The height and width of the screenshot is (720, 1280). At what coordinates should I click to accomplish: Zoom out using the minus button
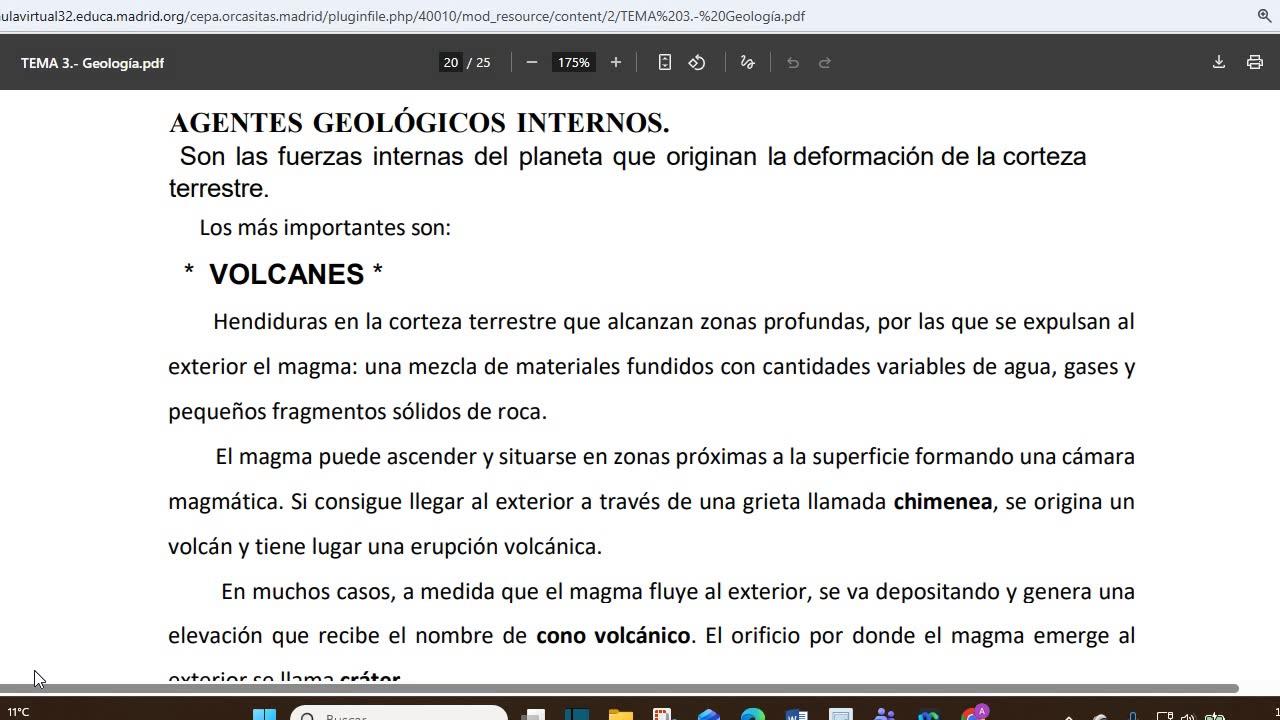(532, 62)
